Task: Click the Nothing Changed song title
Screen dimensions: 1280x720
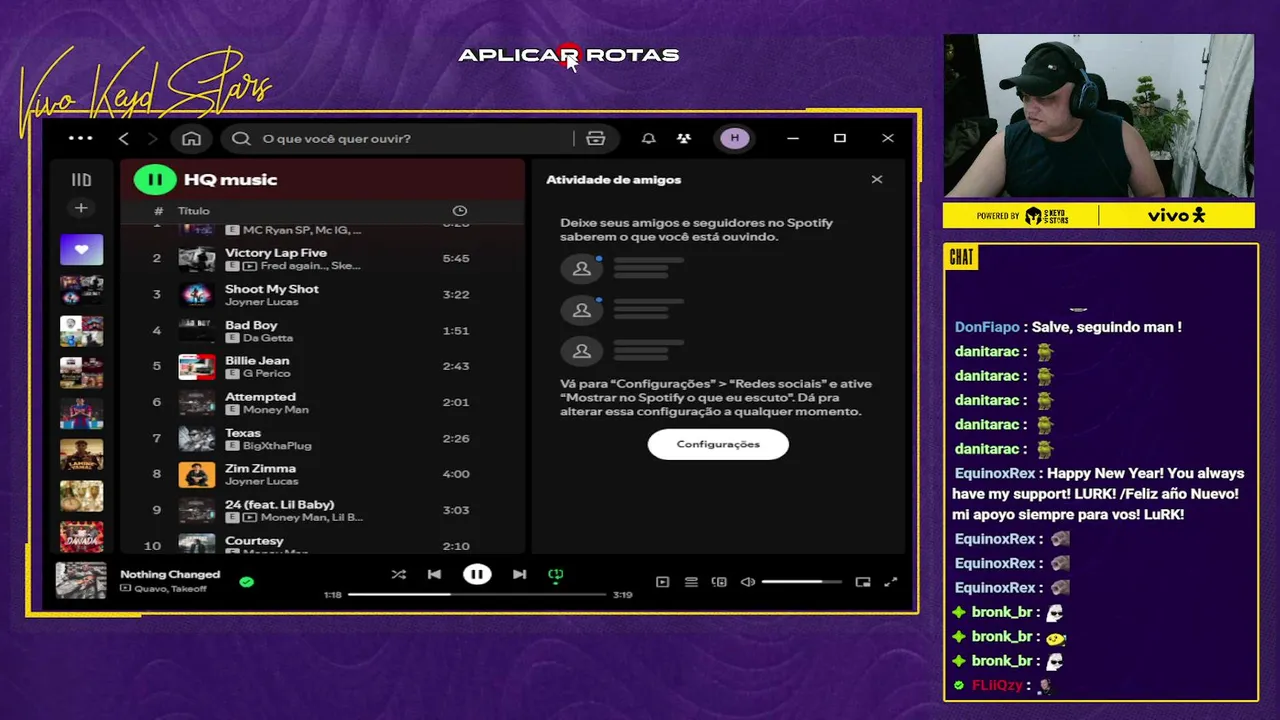Action: click(x=170, y=574)
